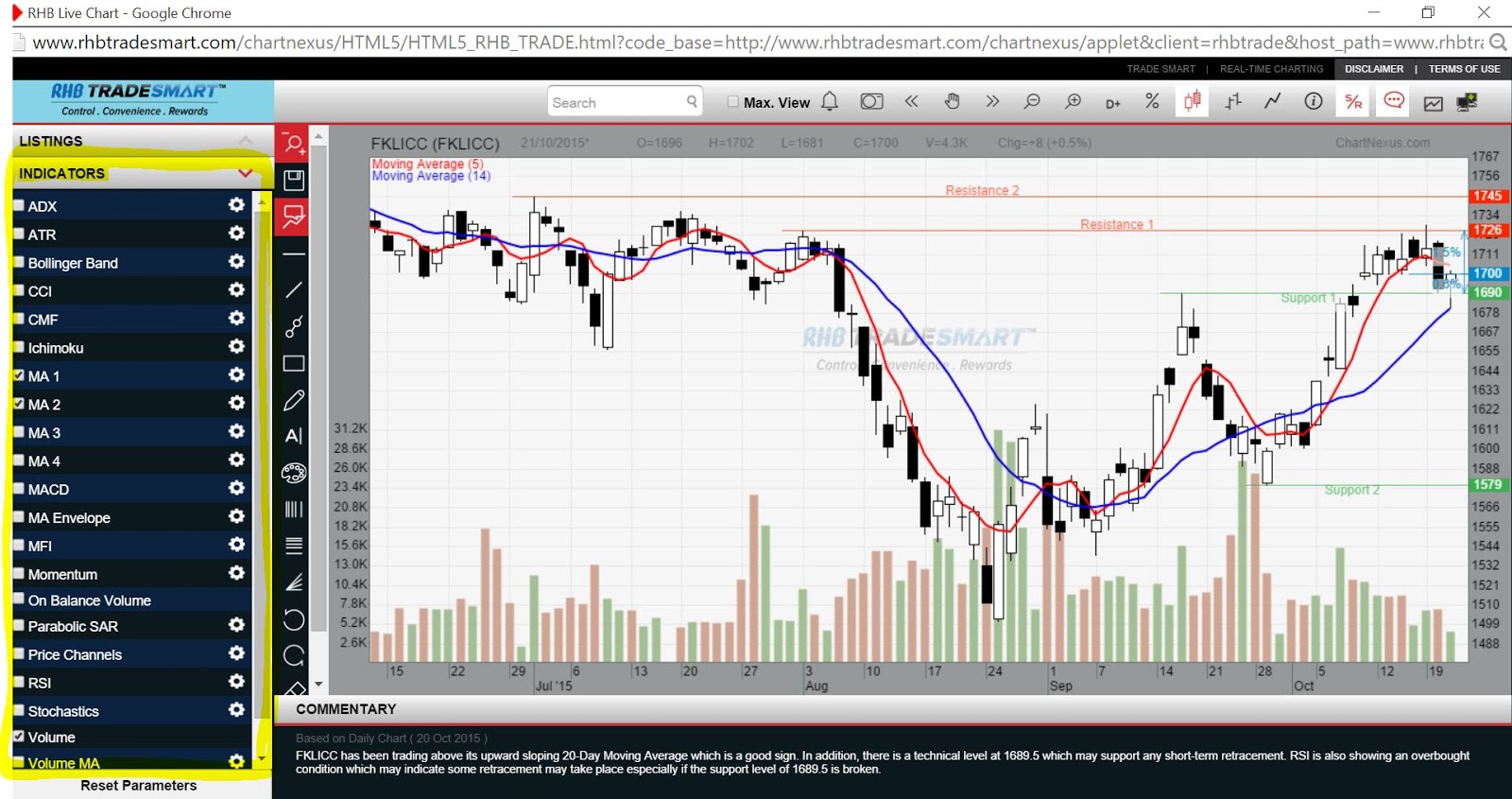
Task: Click the alert bell icon
Action: pos(830,101)
